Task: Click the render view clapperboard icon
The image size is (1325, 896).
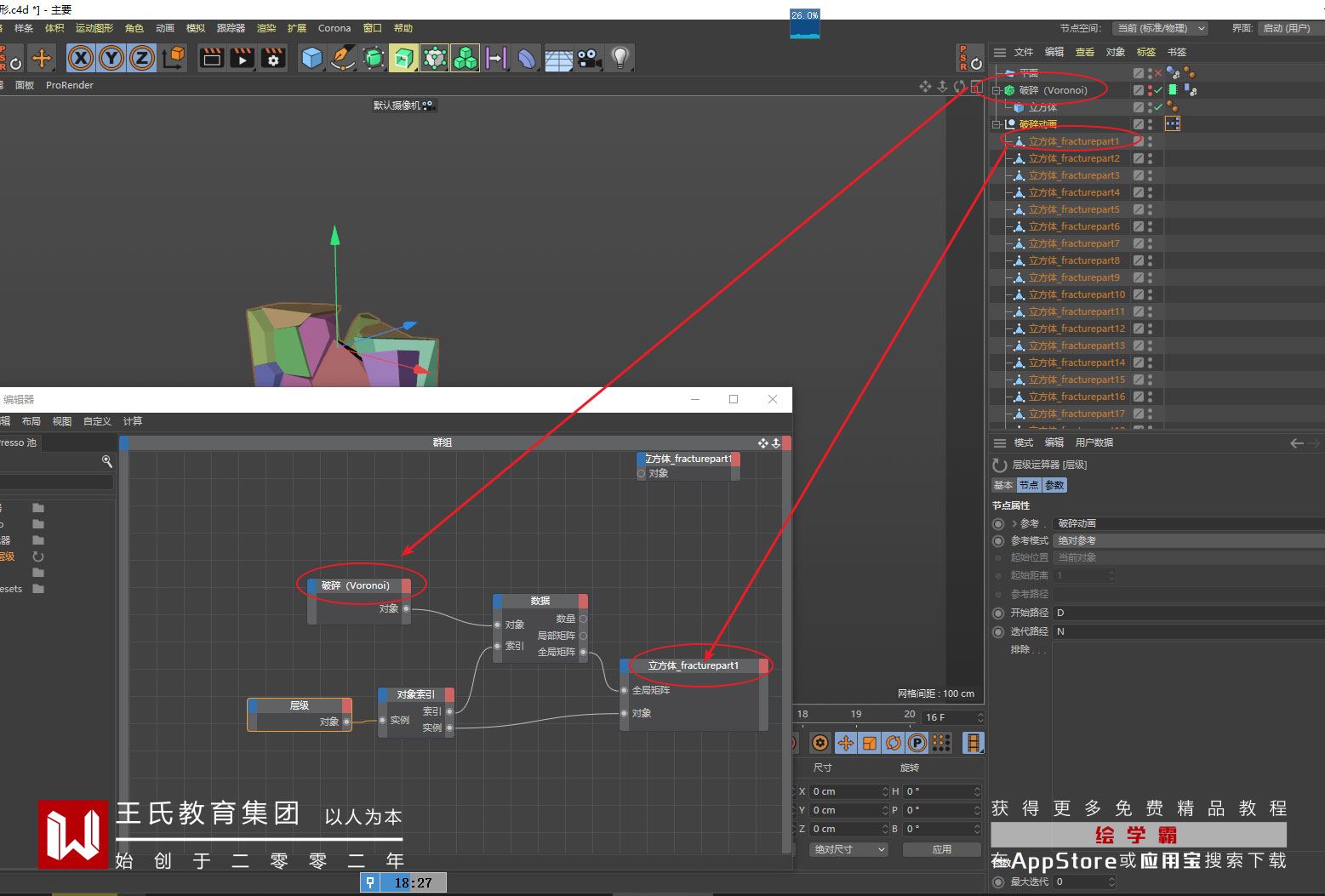Action: click(x=211, y=58)
